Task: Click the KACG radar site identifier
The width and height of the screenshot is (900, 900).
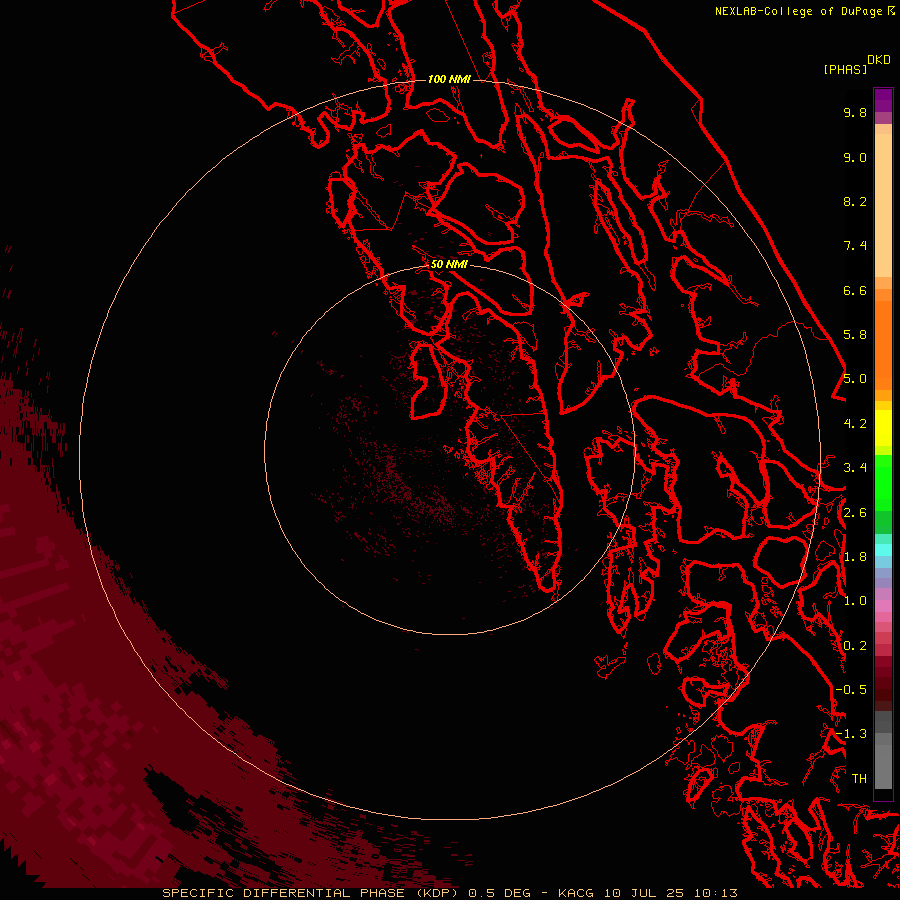Action: tap(576, 893)
